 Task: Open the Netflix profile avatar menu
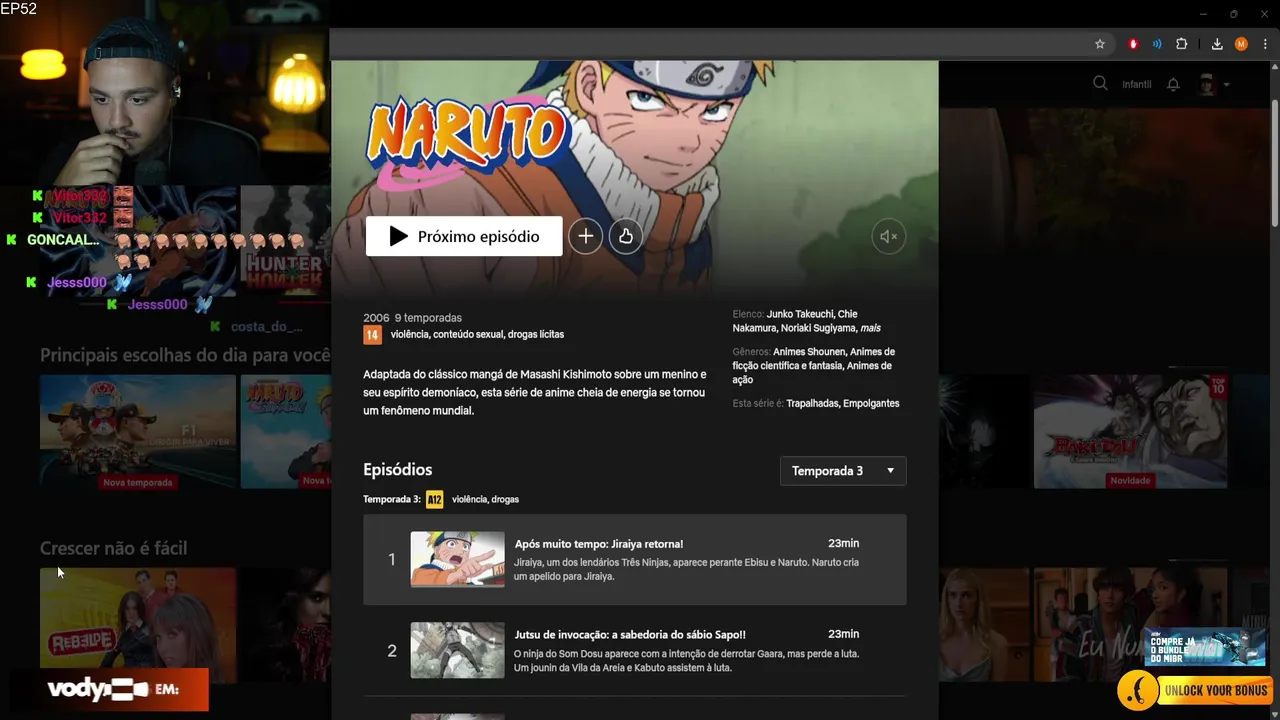[x=1207, y=84]
